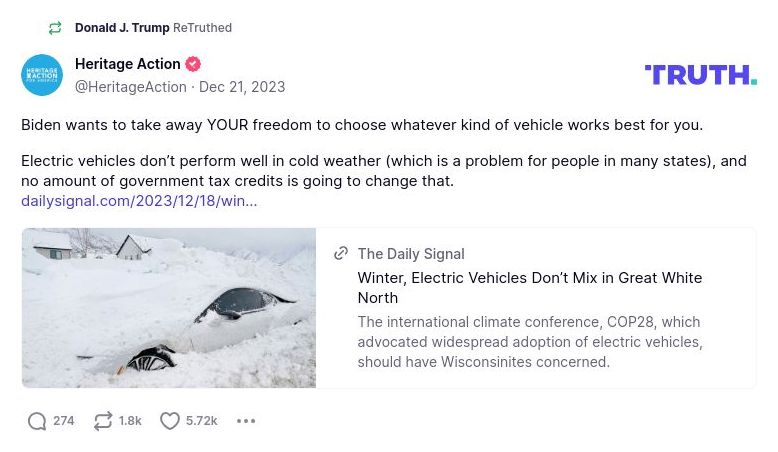The width and height of the screenshot is (778, 452).
Task: Click the snow-covered car thumbnail image
Action: click(169, 308)
